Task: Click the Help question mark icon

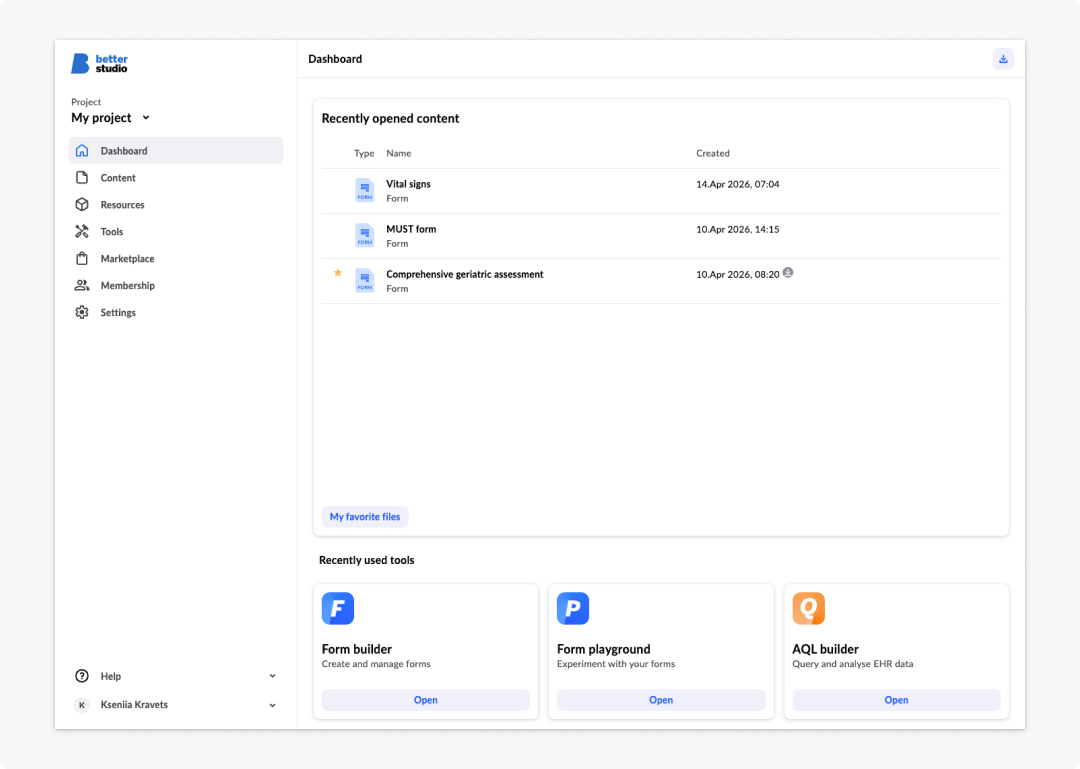Action: tap(82, 675)
